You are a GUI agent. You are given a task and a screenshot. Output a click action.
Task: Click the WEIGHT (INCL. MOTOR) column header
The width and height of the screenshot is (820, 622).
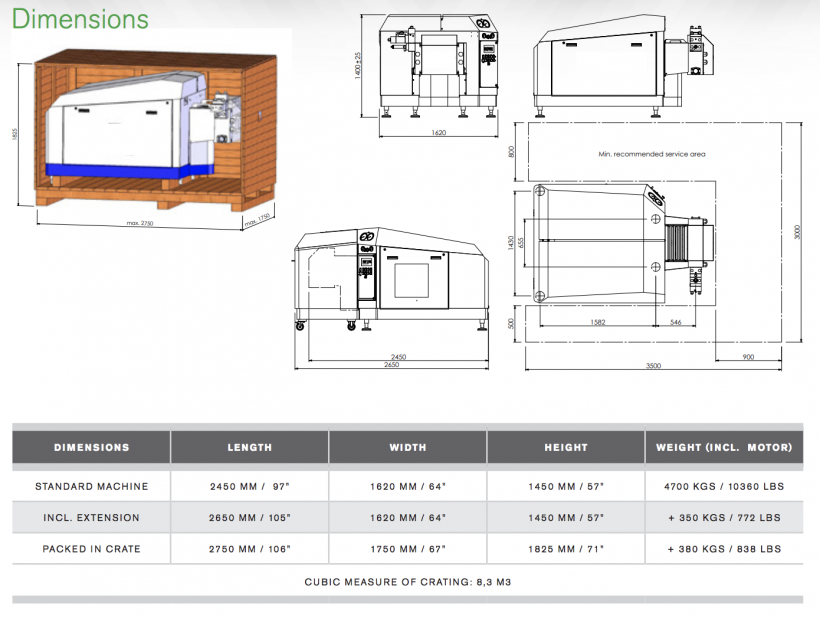click(724, 447)
